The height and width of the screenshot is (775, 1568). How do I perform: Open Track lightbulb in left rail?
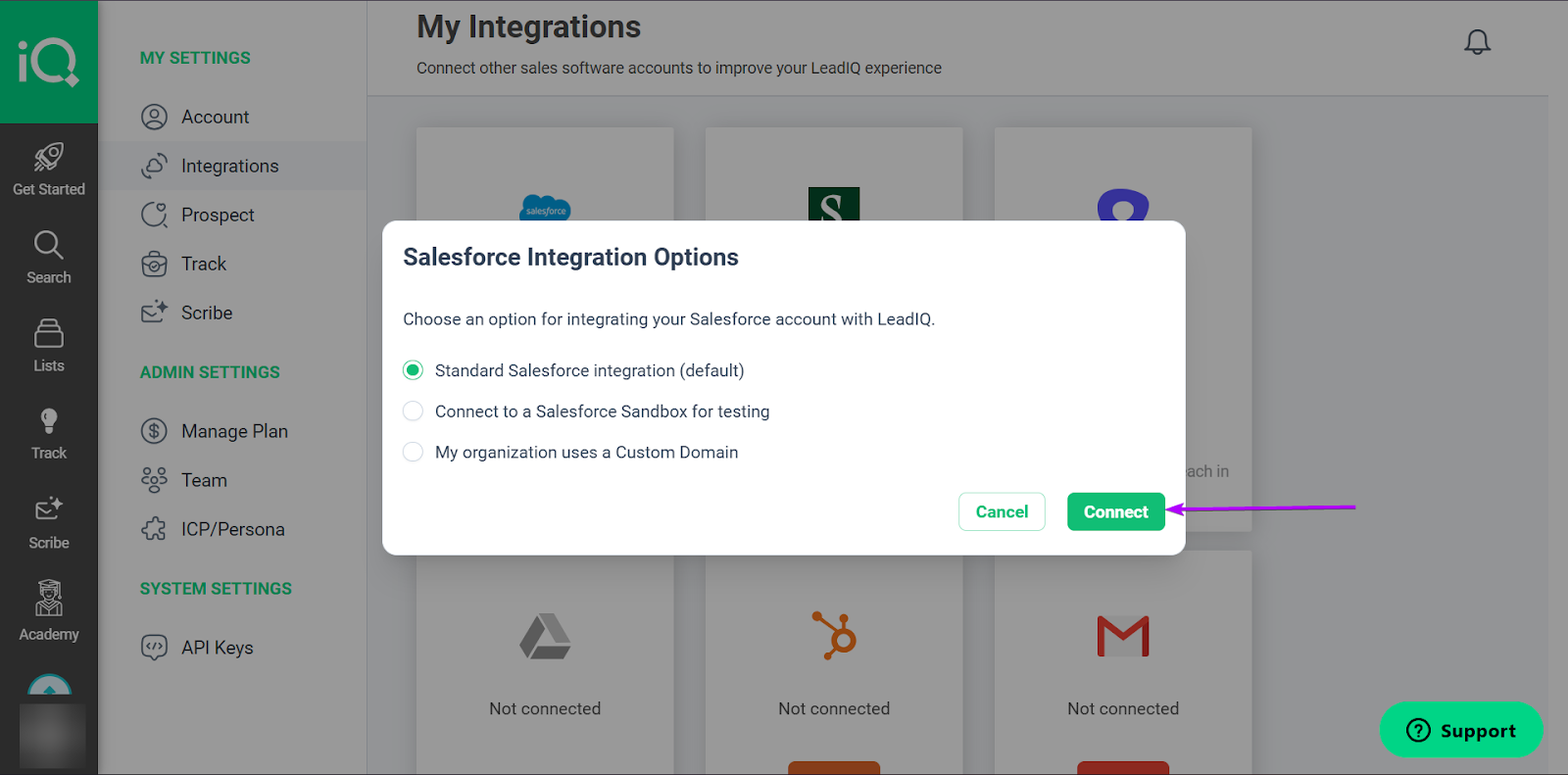click(49, 434)
